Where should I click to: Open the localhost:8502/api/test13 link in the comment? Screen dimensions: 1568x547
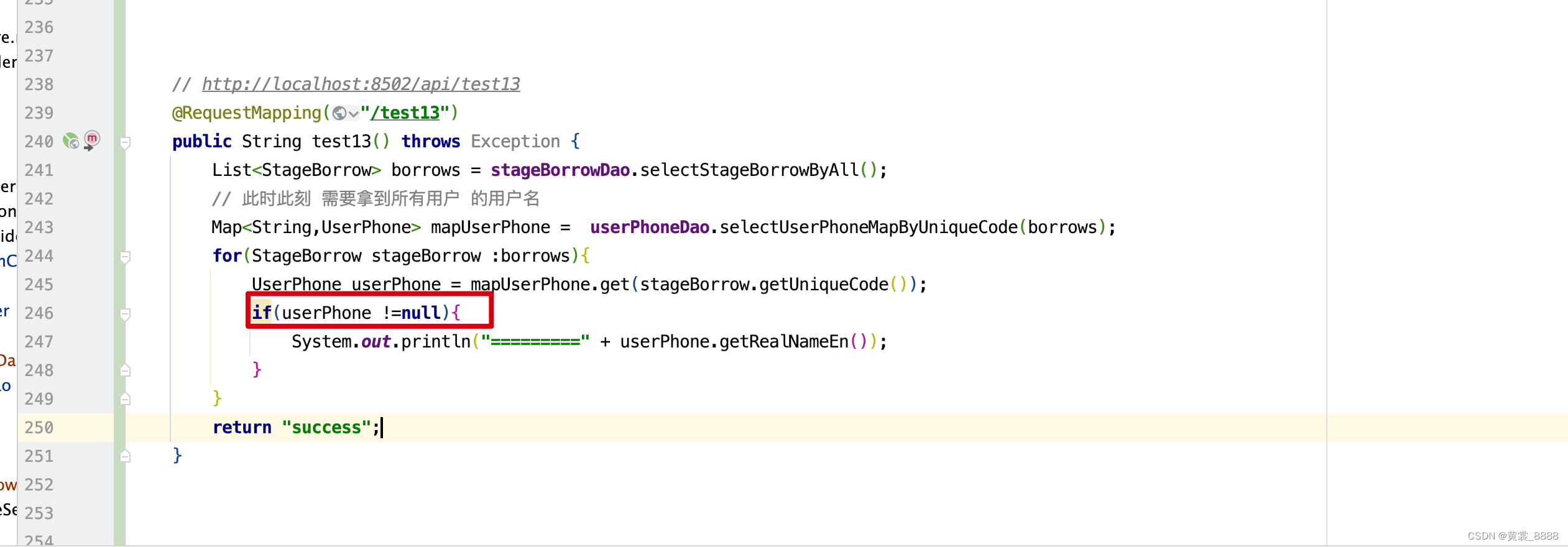point(361,85)
